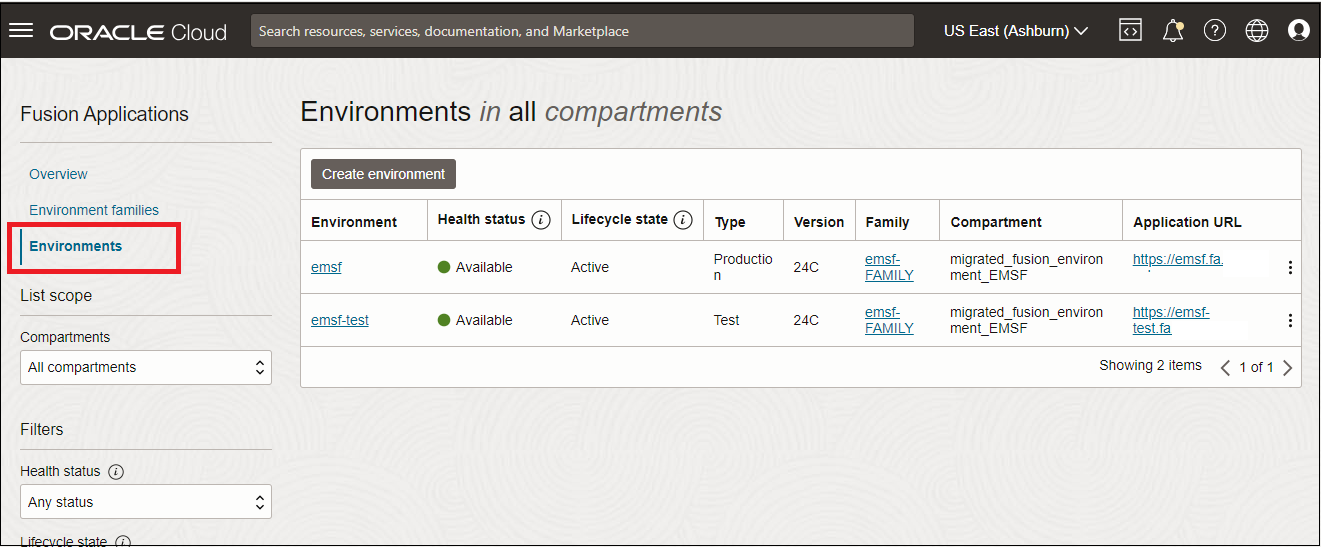
Task: Open the language globe icon
Action: pyautogui.click(x=1256, y=31)
